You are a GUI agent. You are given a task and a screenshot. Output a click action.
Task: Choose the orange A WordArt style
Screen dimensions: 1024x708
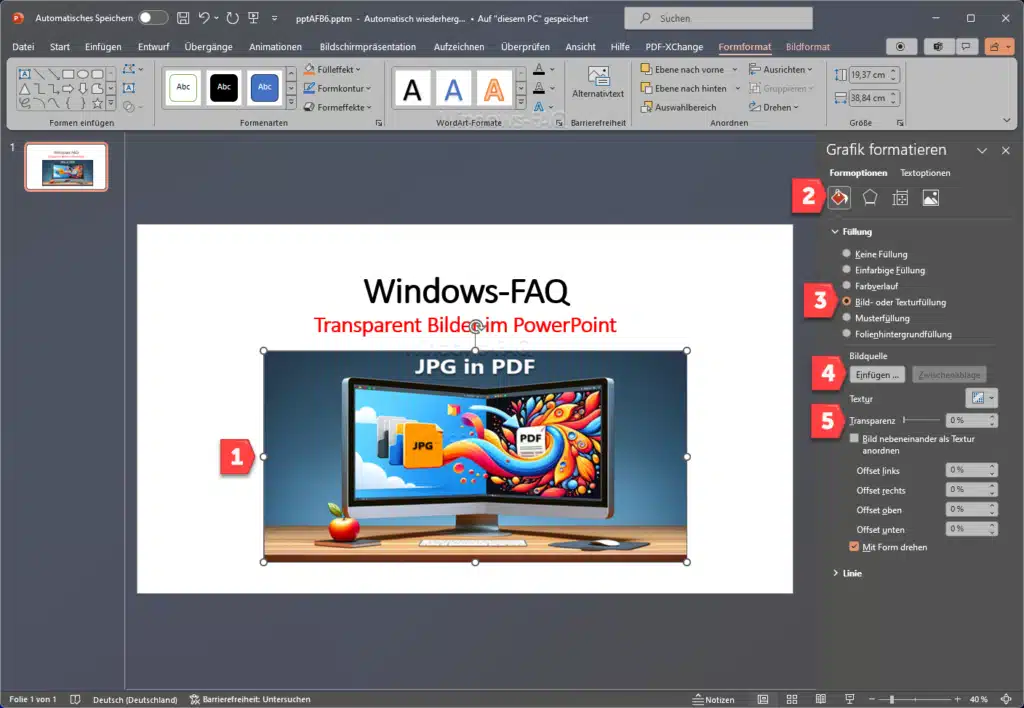(x=494, y=89)
